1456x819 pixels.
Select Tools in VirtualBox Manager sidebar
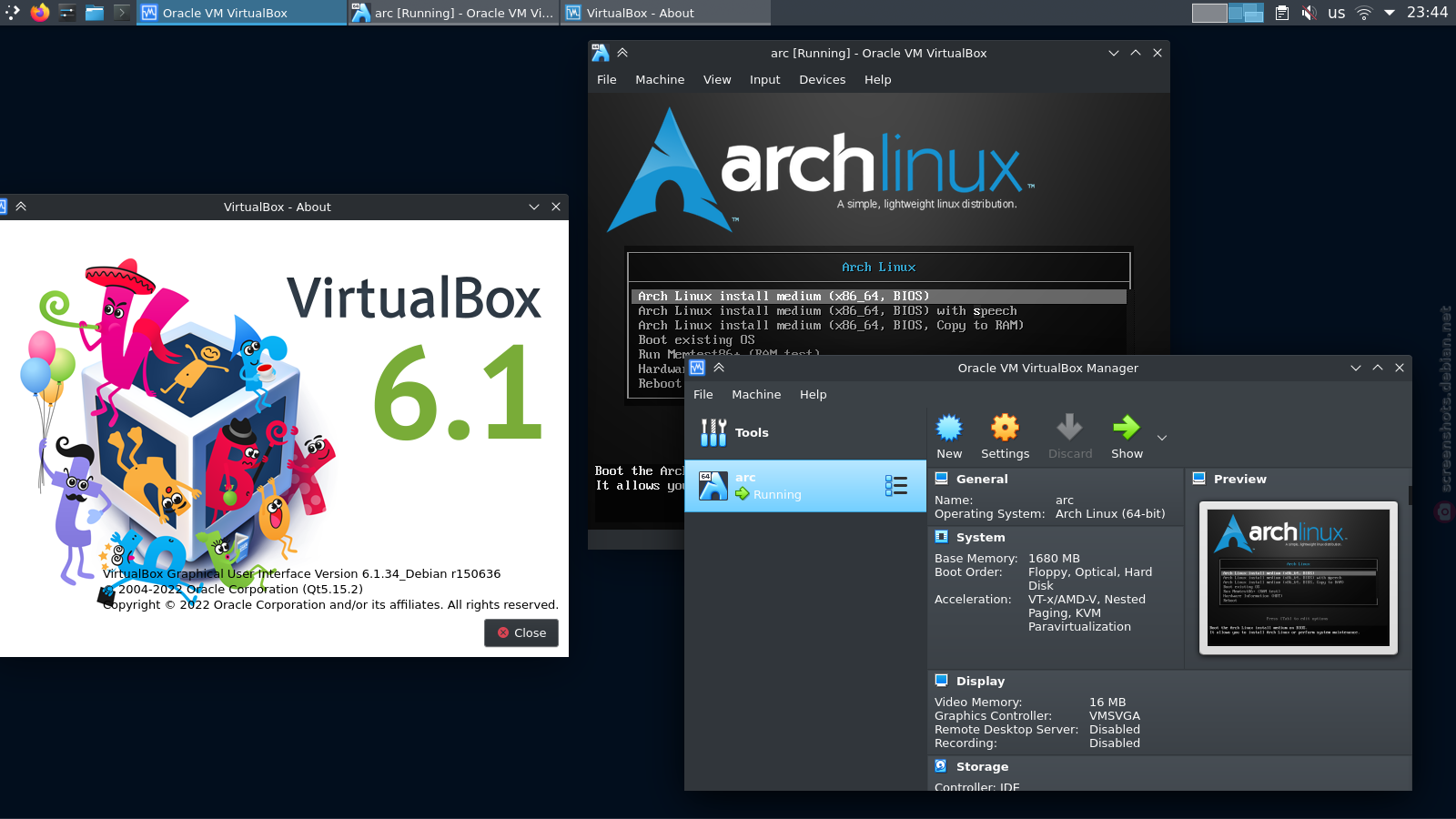point(805,433)
